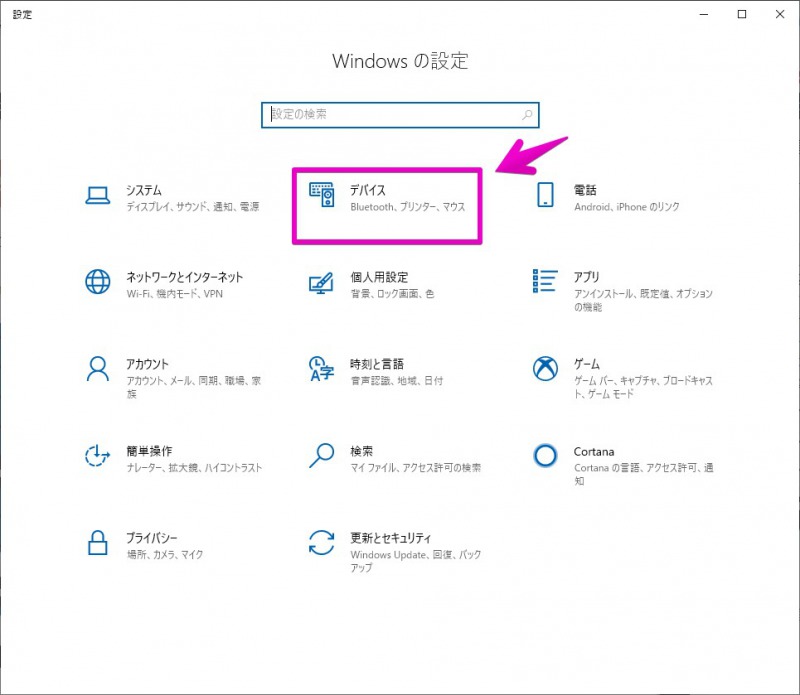Image resolution: width=800 pixels, height=695 pixels.
Task: Click 'ディスプレイ、サウンド、通知、電源' description
Action: click(193, 207)
